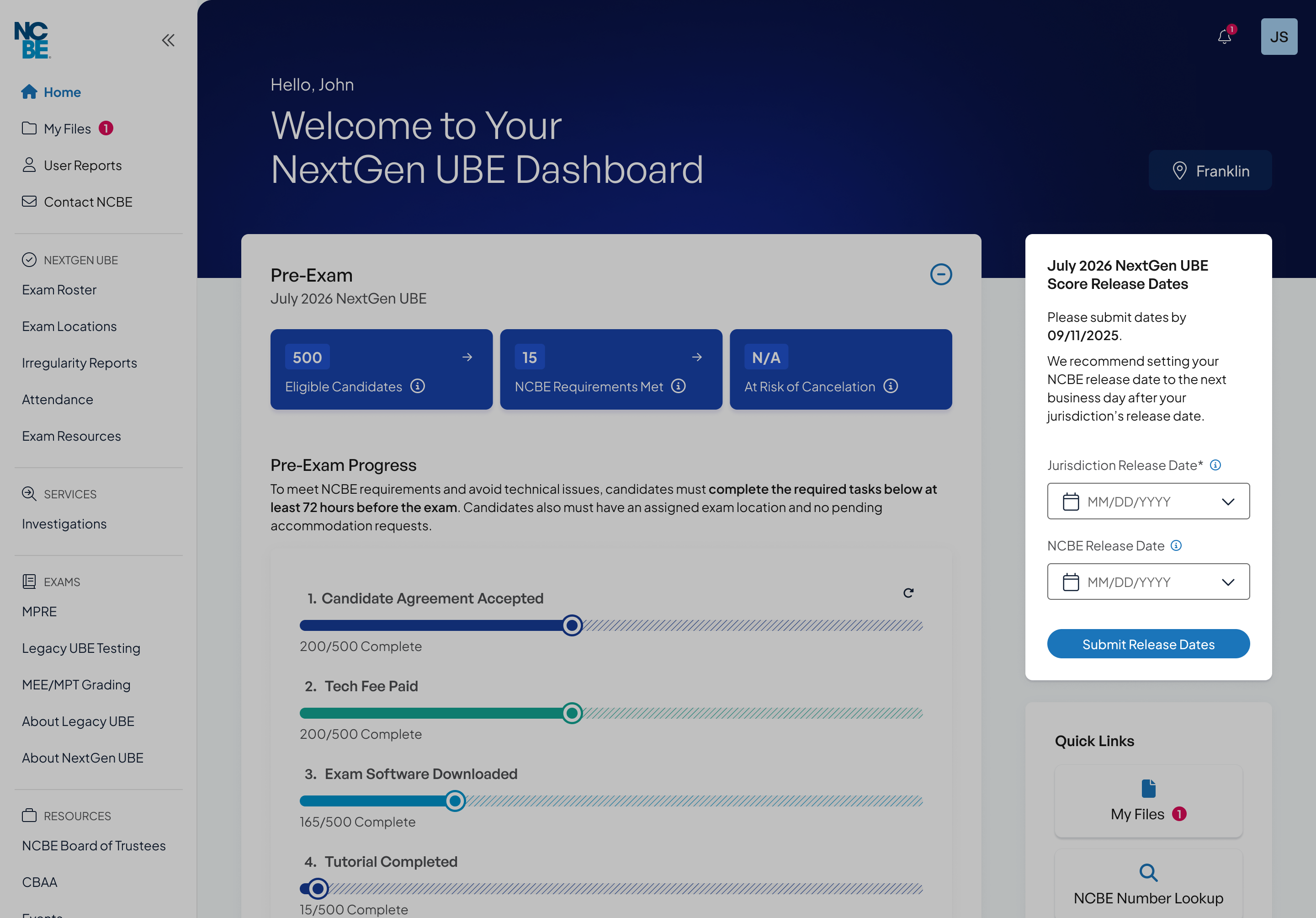
Task: Focus the NCBE Release Date field
Action: point(1148,582)
